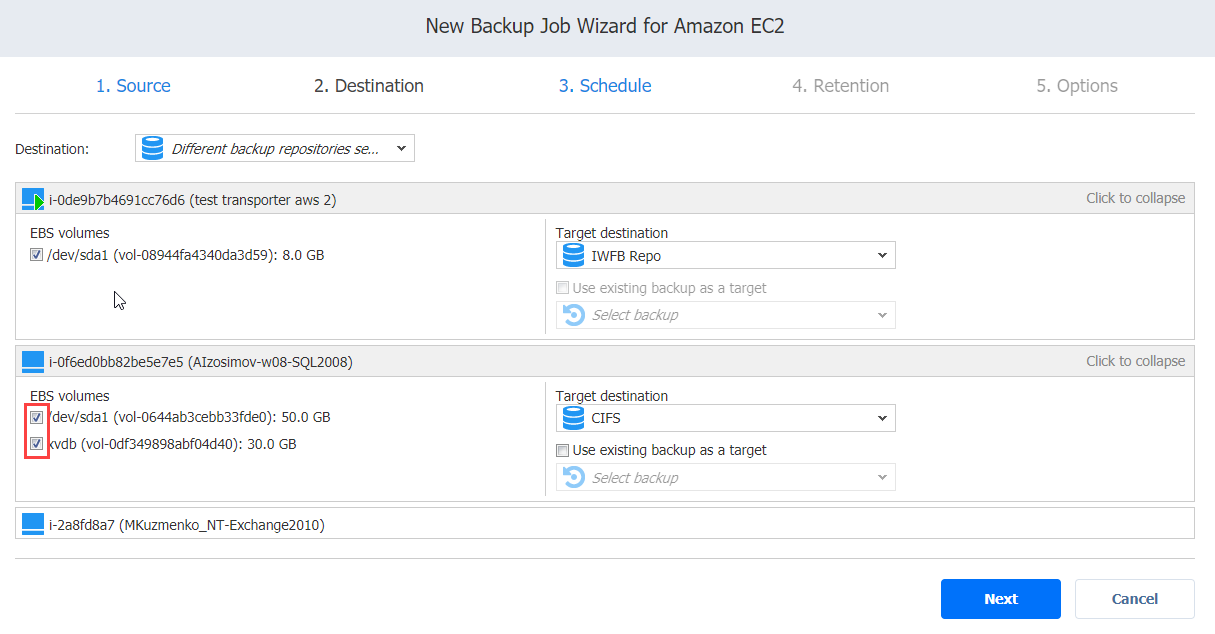Select the 2. Destination step
Viewport: 1215px width, 634px height.
coord(369,86)
